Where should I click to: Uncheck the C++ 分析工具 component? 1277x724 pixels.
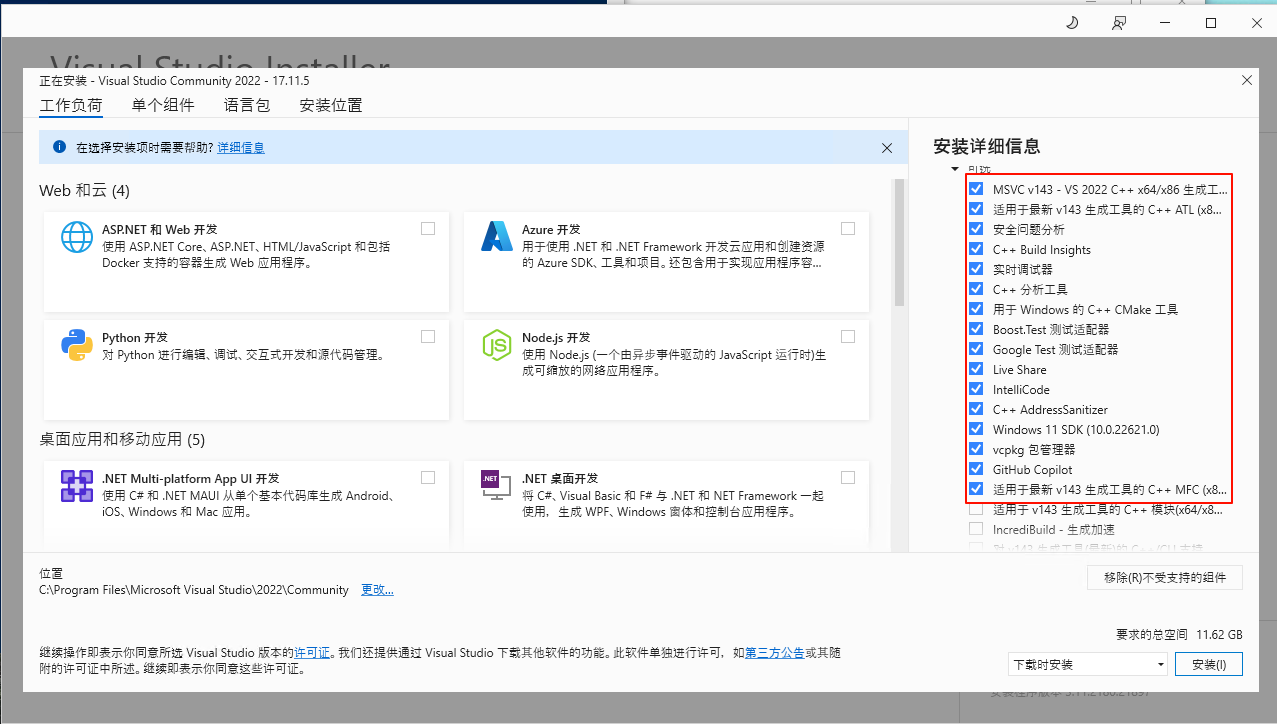tap(976, 289)
